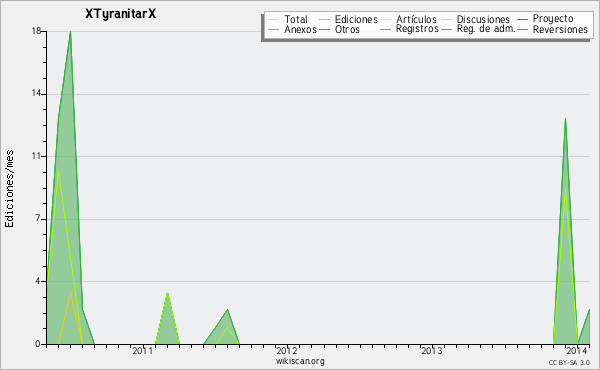Click the wikiscan.org caption

point(300,361)
